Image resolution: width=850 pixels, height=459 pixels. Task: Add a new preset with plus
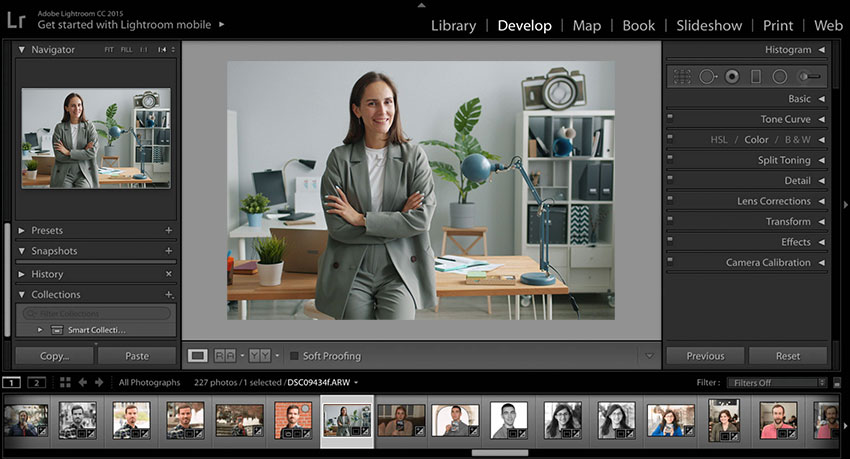click(x=169, y=230)
